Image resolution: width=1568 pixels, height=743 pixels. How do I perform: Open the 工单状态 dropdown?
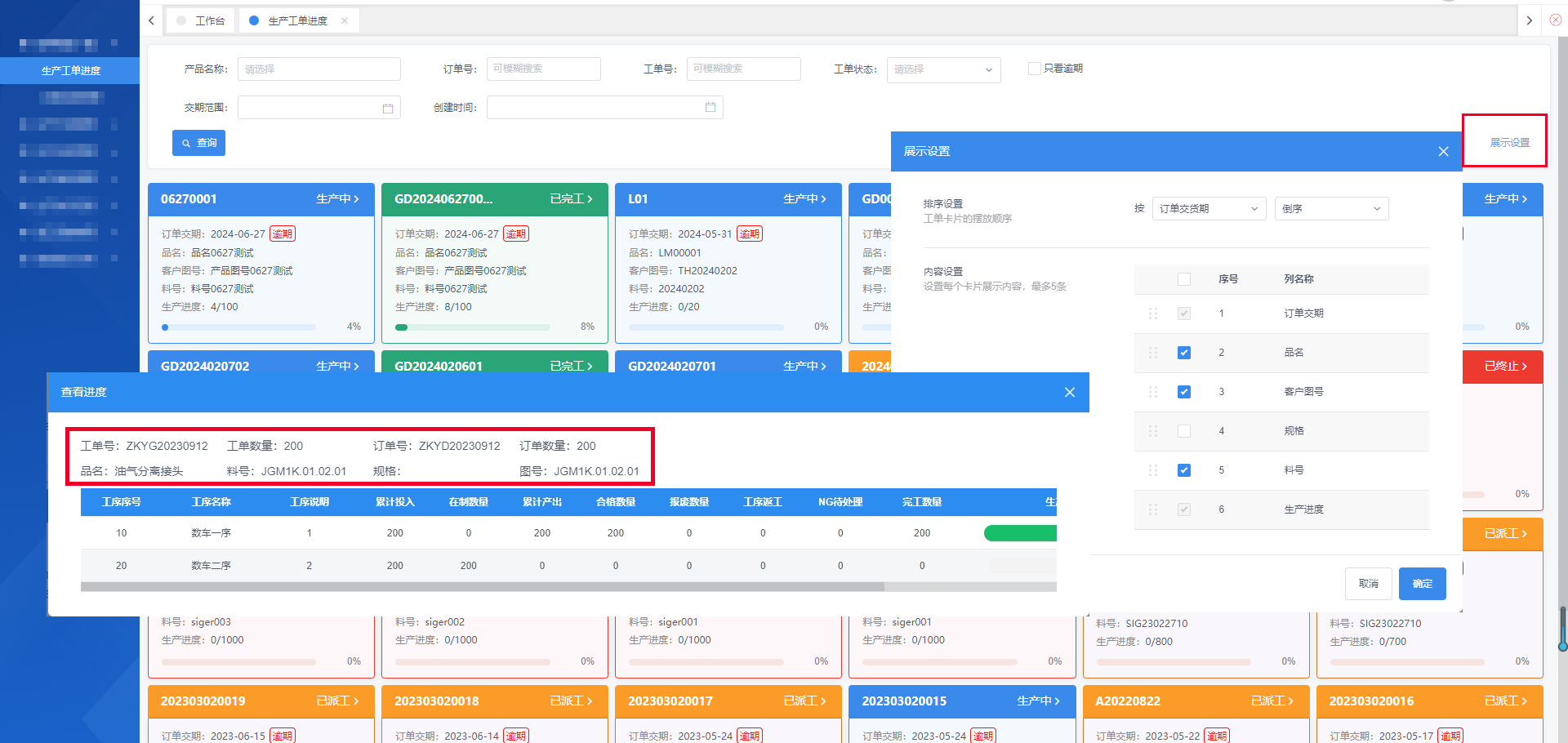(943, 69)
